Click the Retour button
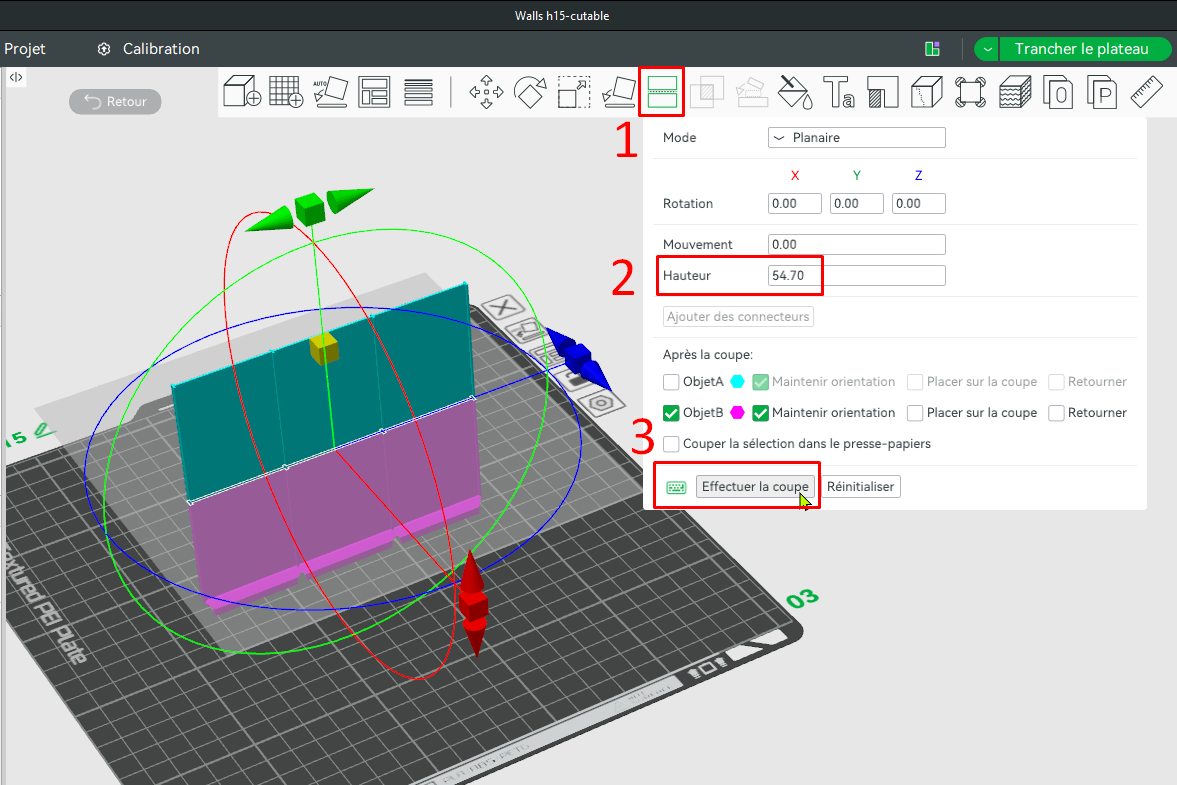Image resolution: width=1177 pixels, height=785 pixels. pos(115,101)
